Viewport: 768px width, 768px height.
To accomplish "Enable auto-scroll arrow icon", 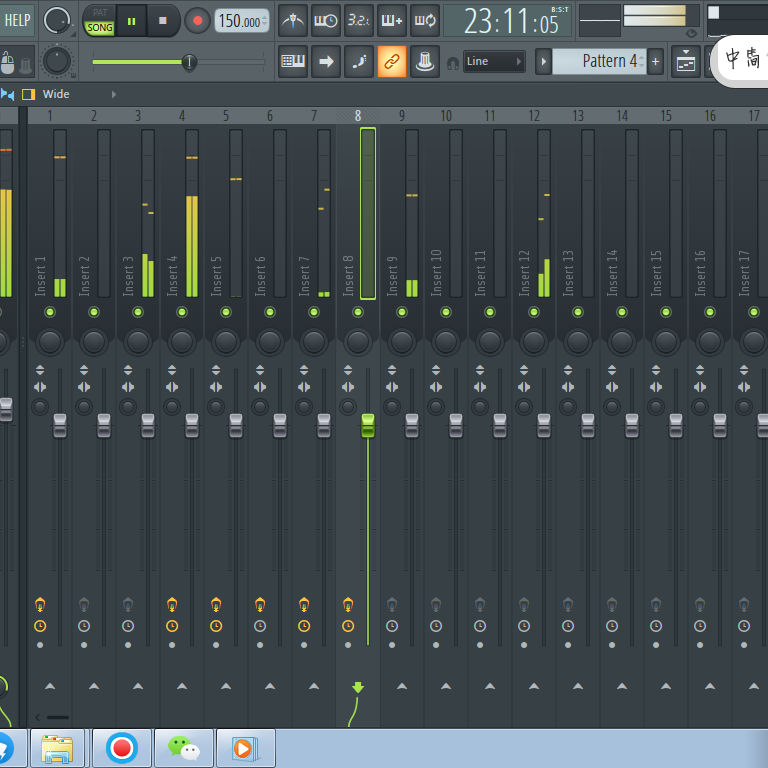I will coord(326,61).
